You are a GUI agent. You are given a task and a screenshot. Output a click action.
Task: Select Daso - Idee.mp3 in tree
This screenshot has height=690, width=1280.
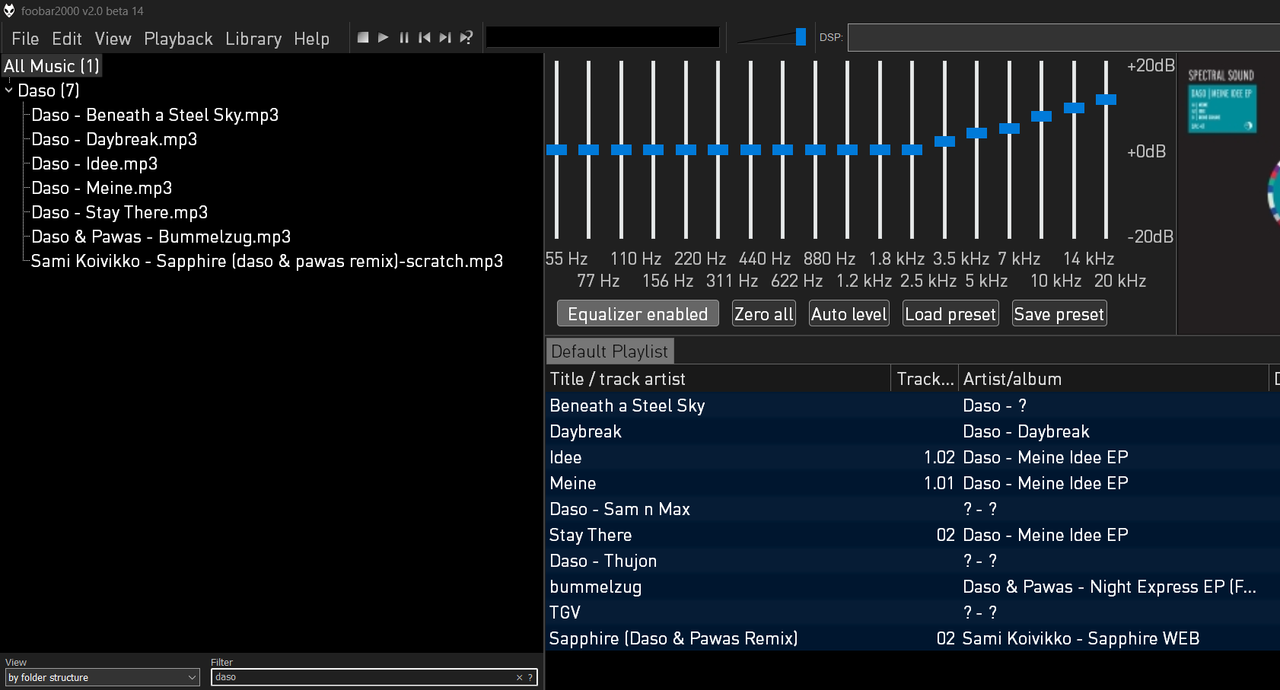94,164
